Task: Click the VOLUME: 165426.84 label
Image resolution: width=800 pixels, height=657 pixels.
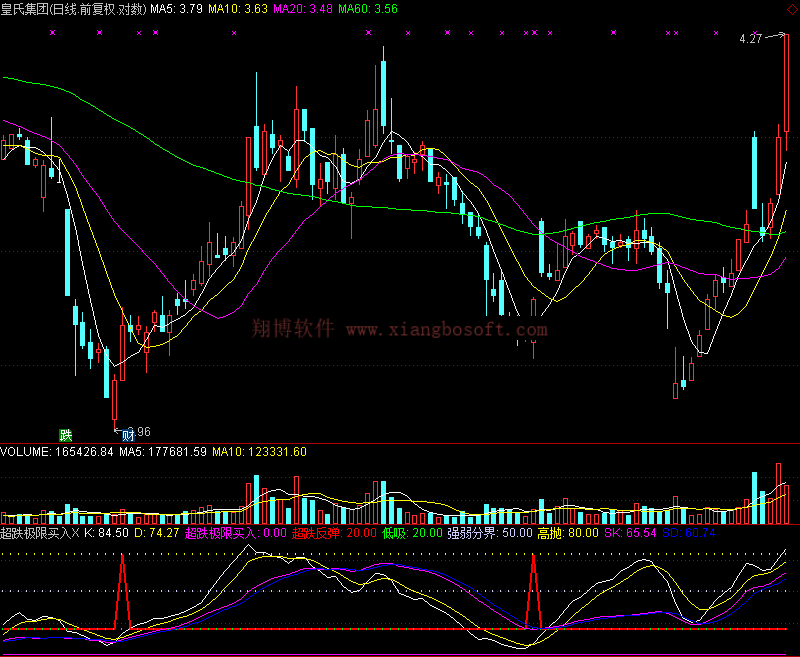Action: click(x=57, y=451)
